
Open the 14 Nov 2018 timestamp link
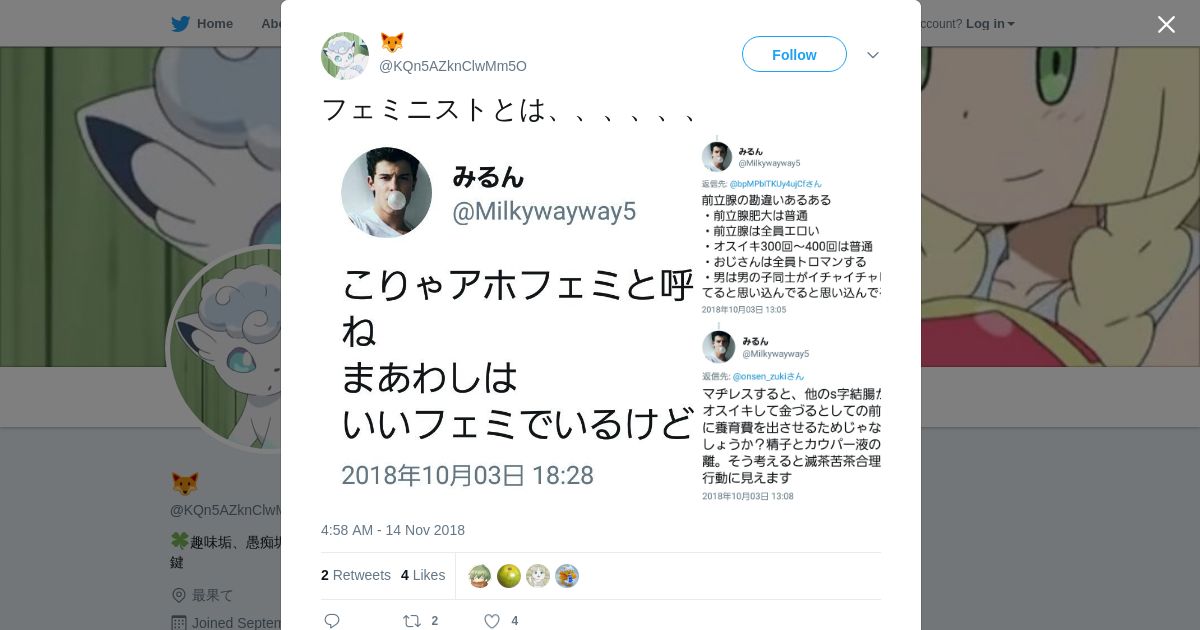393,530
